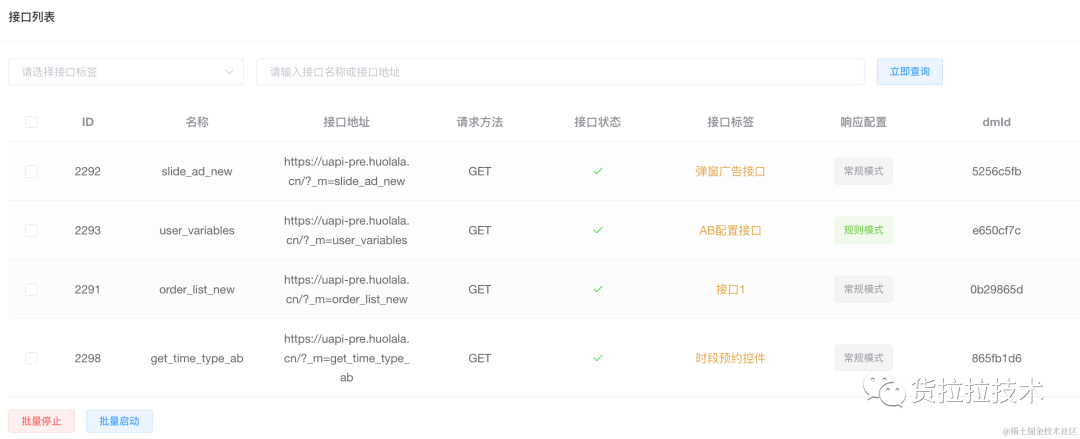This screenshot has height=439, width=1080.
Task: Click the dmId column header
Action: (996, 122)
